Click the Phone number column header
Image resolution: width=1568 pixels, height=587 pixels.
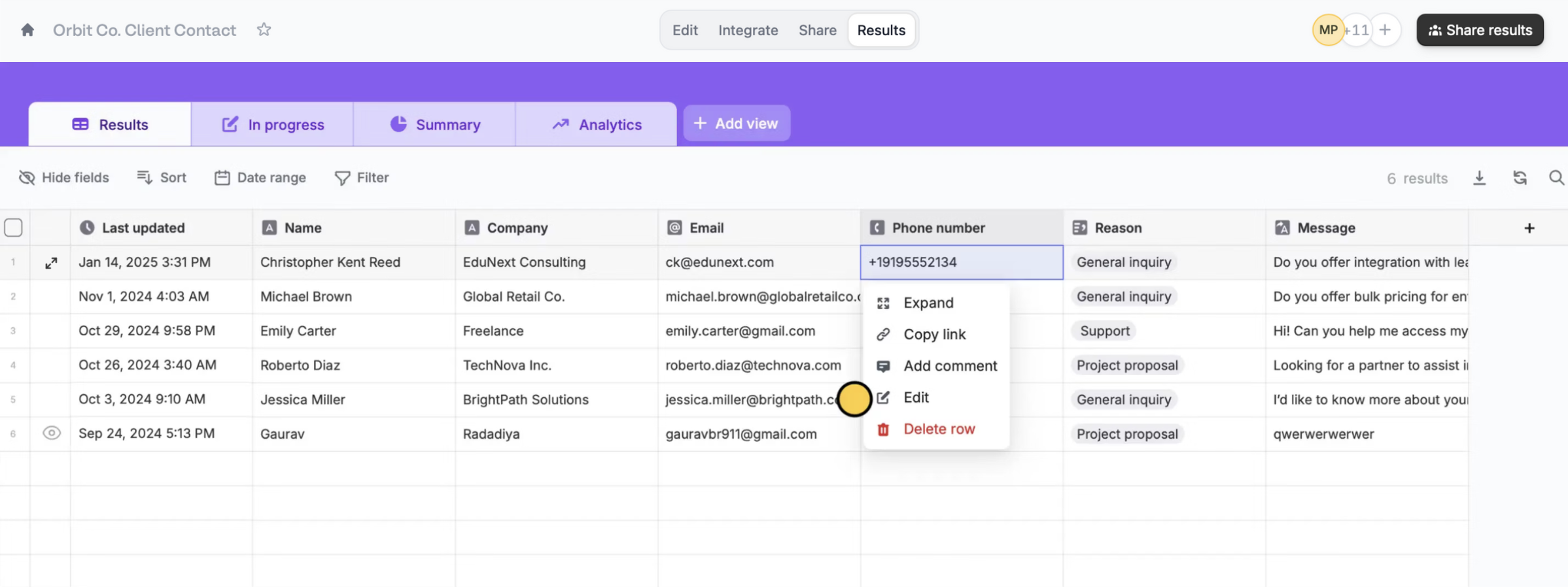(x=962, y=227)
